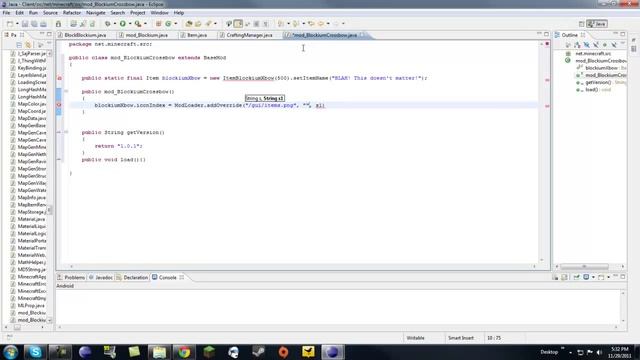640x360 pixels.
Task: Click the error marker beside blockiumXbow.iconIndex line
Action: pos(59,105)
